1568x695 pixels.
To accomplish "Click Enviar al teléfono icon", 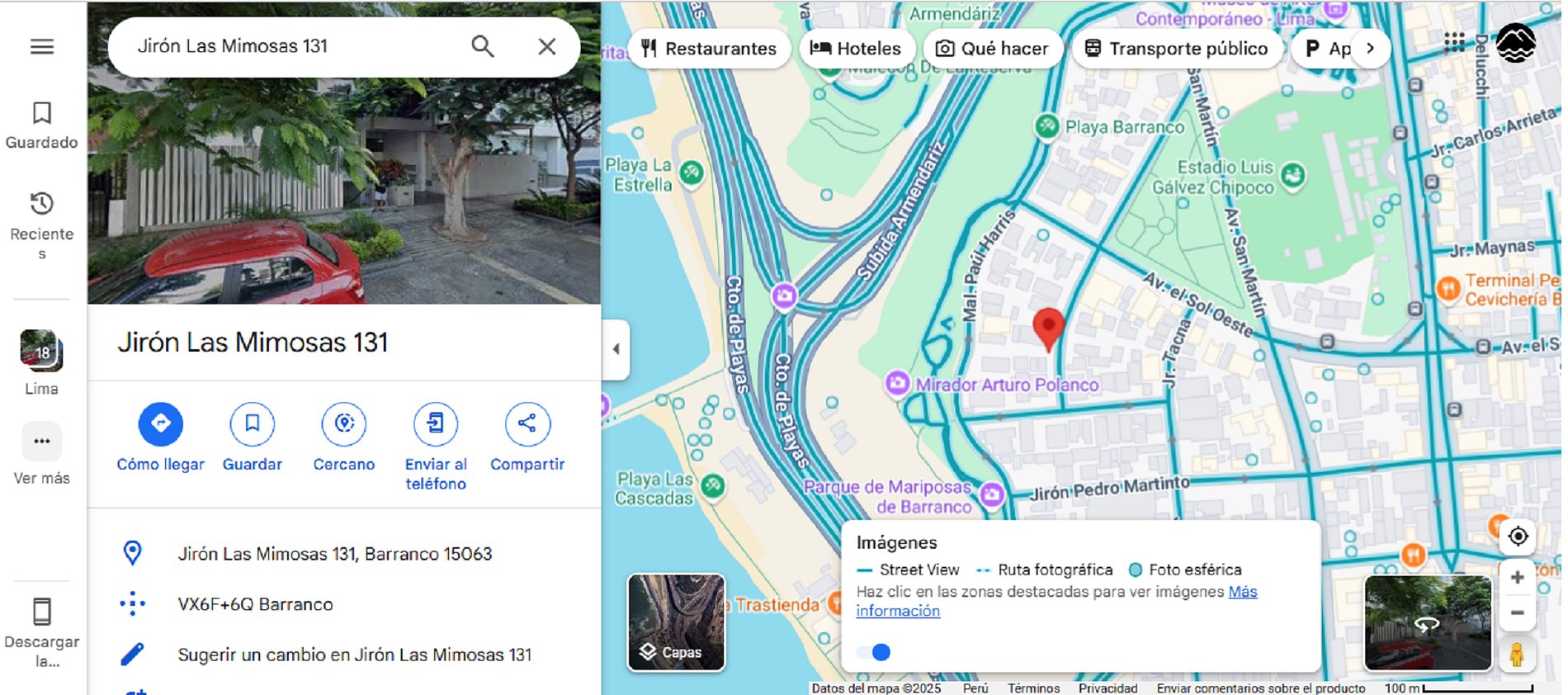I will tap(436, 423).
